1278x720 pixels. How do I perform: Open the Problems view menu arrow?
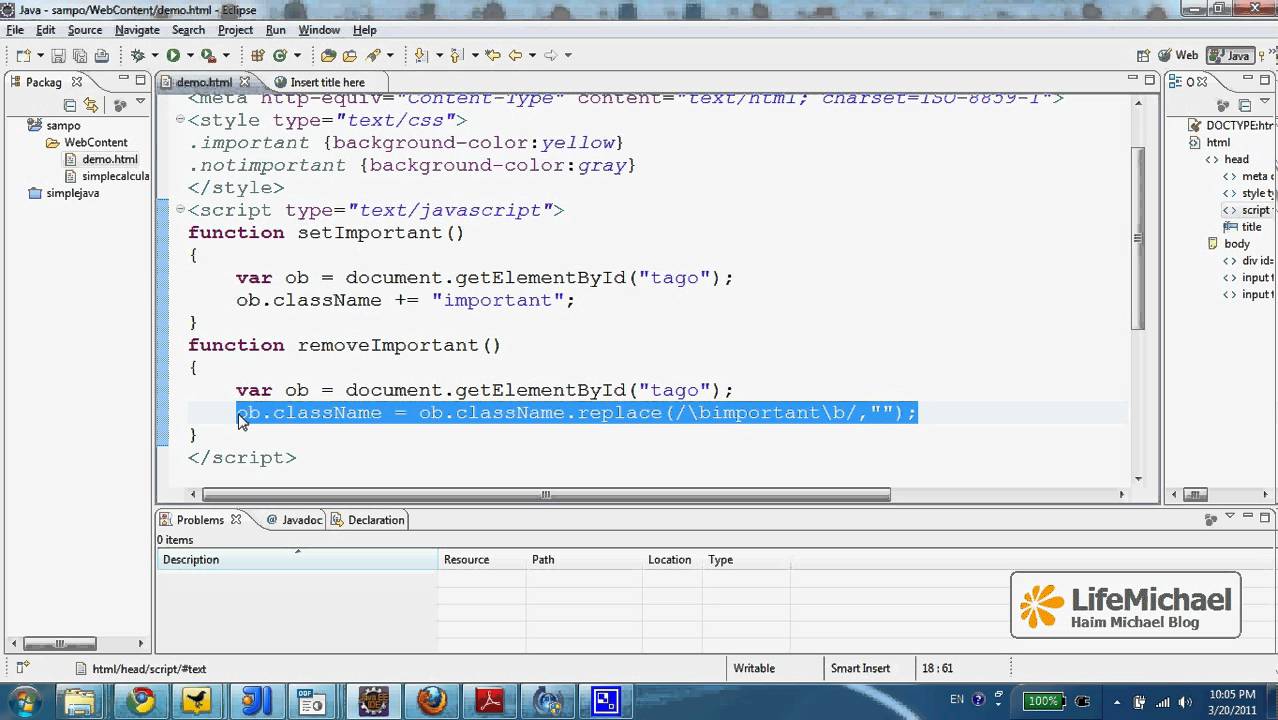pyautogui.click(x=1229, y=517)
